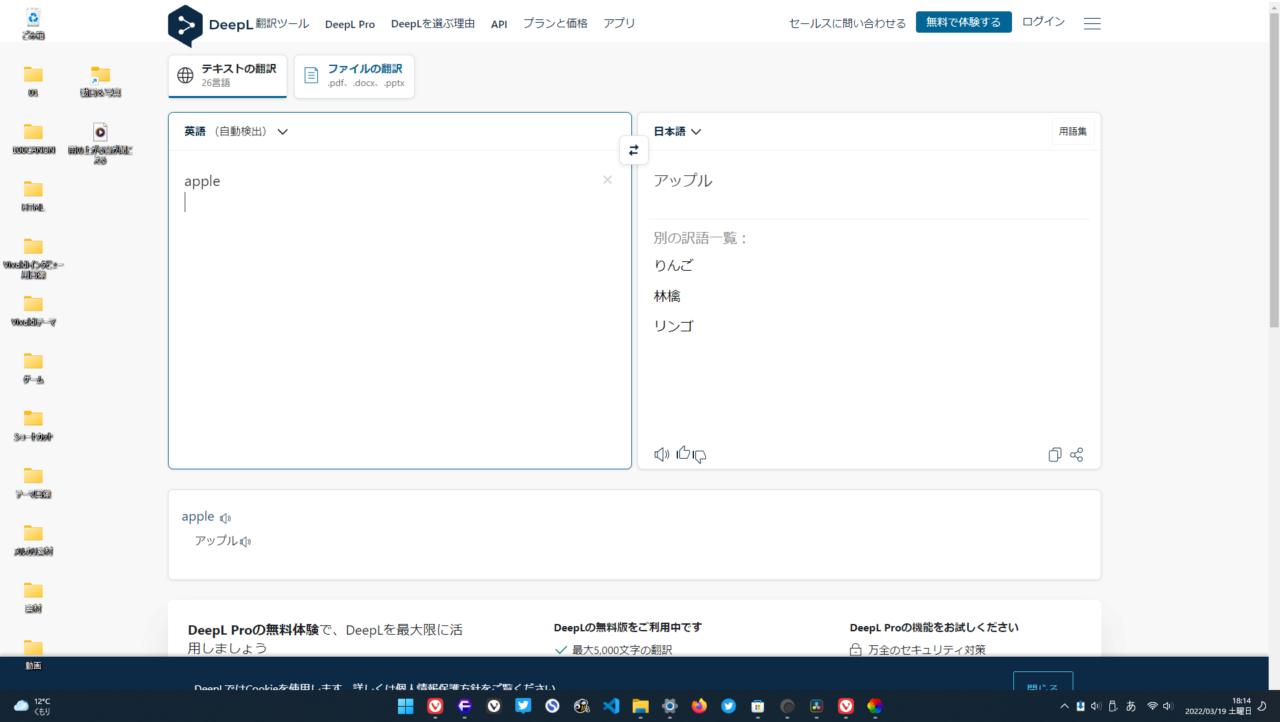The width and height of the screenshot is (1280, 722).
Task: Choose alternative translation 林檎
Action: click(667, 296)
